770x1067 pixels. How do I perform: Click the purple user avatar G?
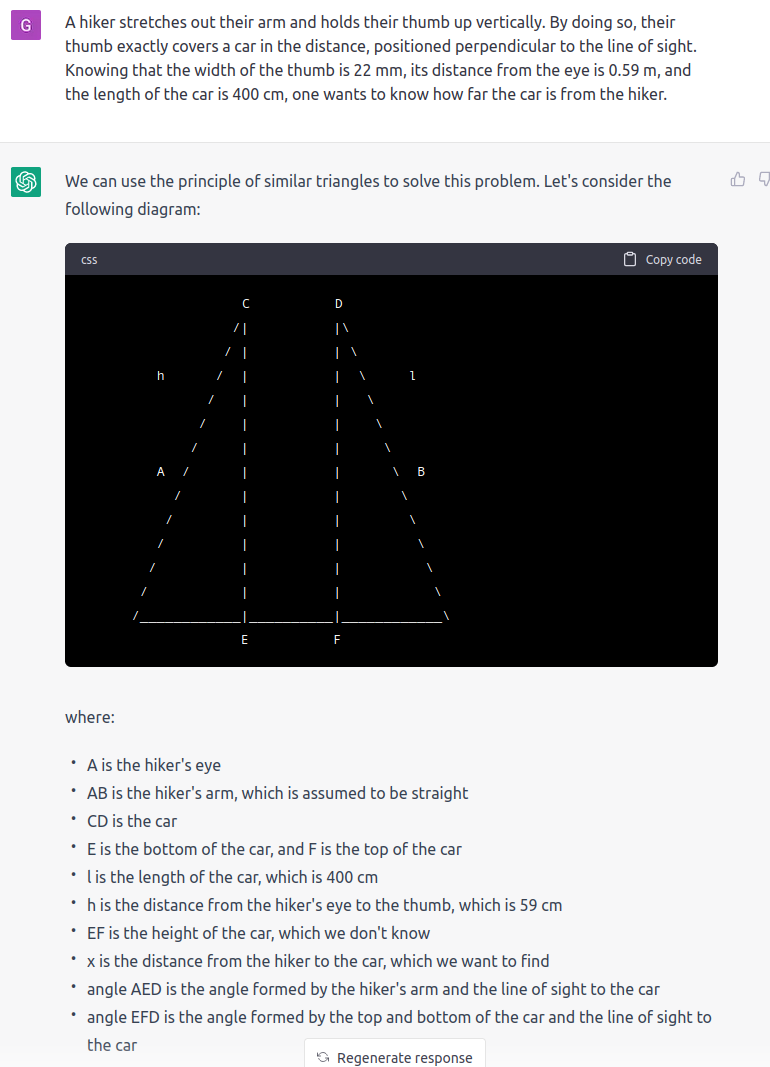click(x=26, y=25)
